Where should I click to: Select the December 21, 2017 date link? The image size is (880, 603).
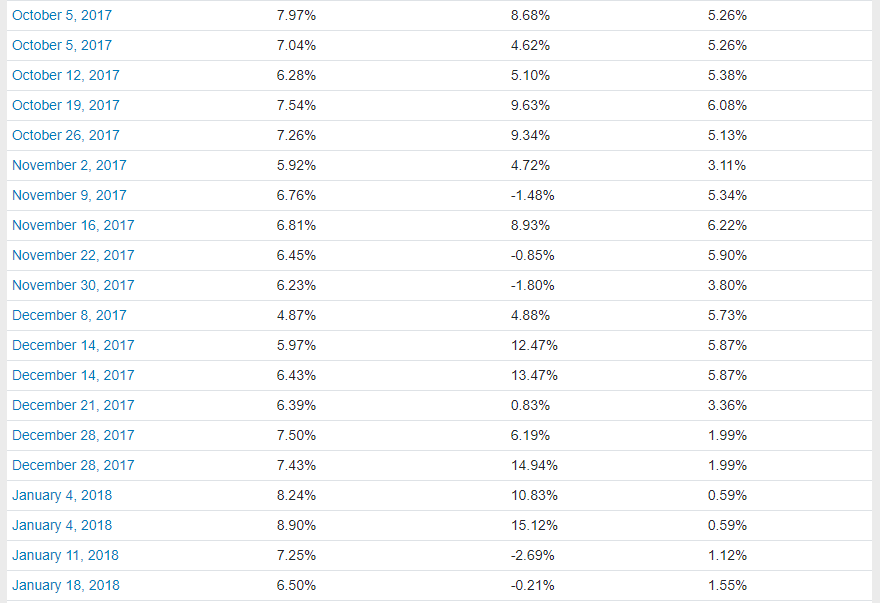tap(73, 405)
